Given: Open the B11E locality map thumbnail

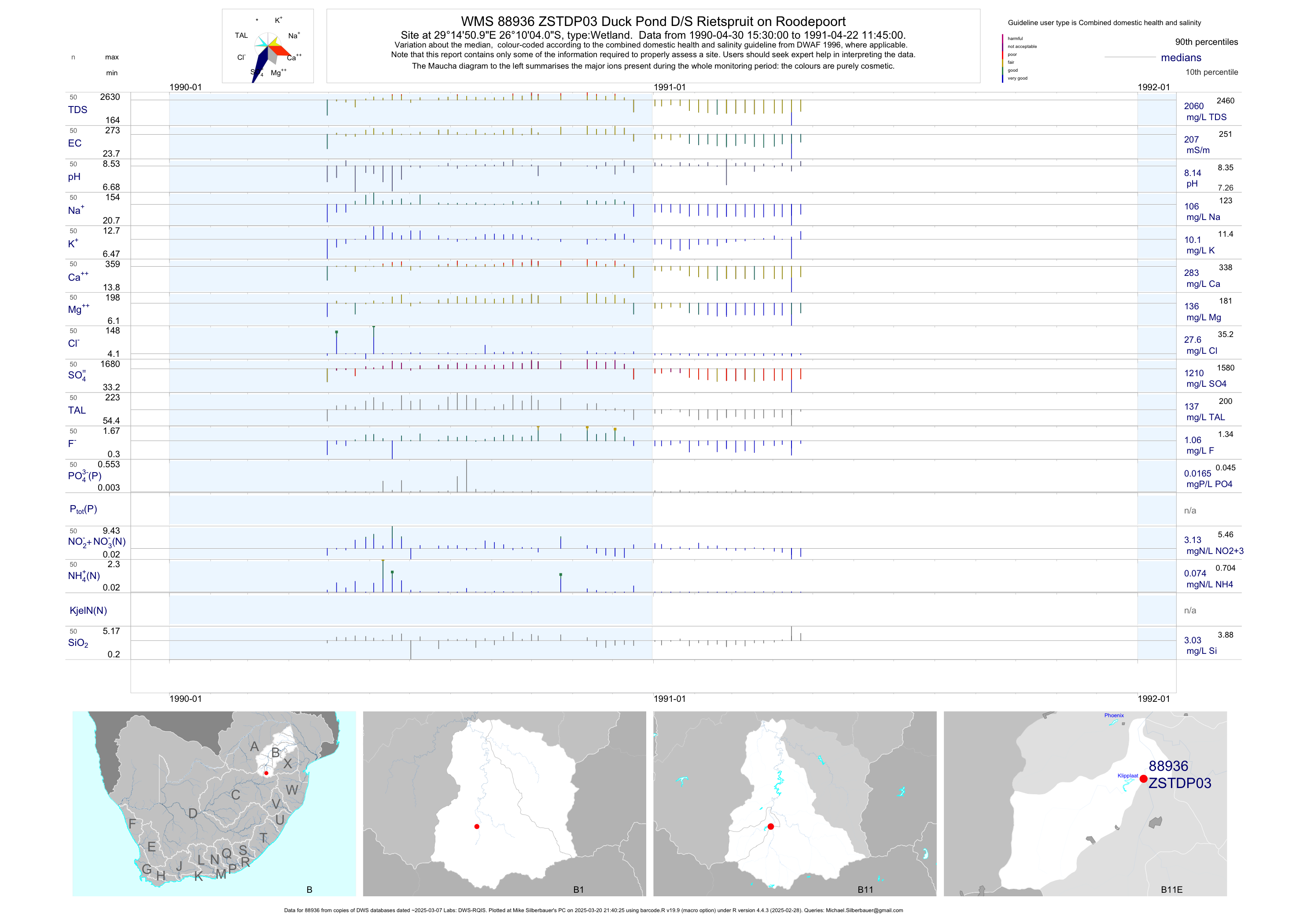Looking at the screenshot, I should point(1085,803).
